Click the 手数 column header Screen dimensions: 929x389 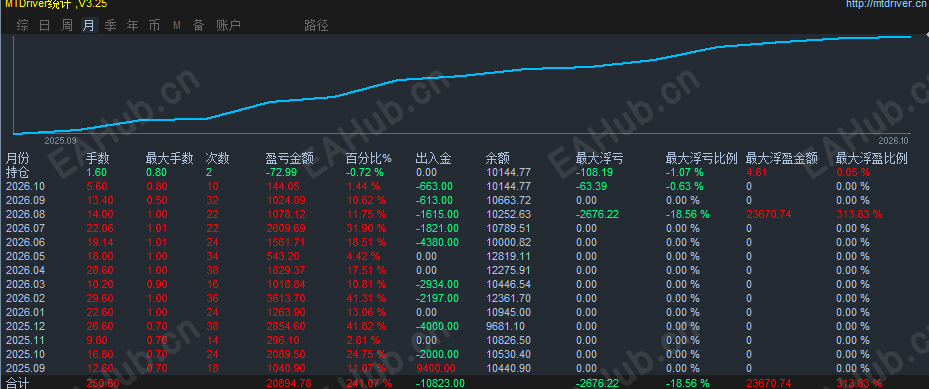click(x=98, y=159)
